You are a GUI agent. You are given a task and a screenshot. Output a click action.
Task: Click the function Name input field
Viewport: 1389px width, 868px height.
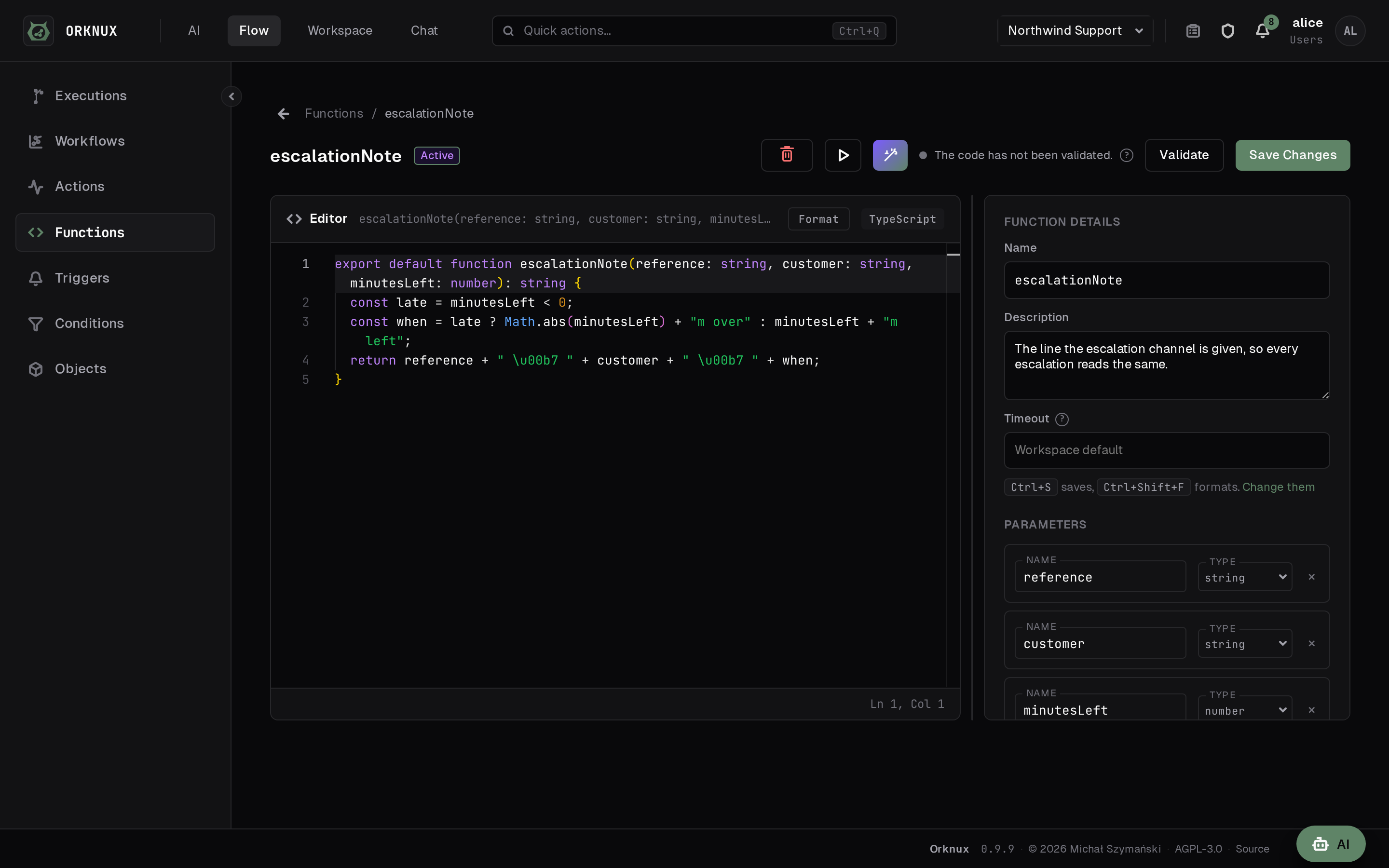[1166, 280]
